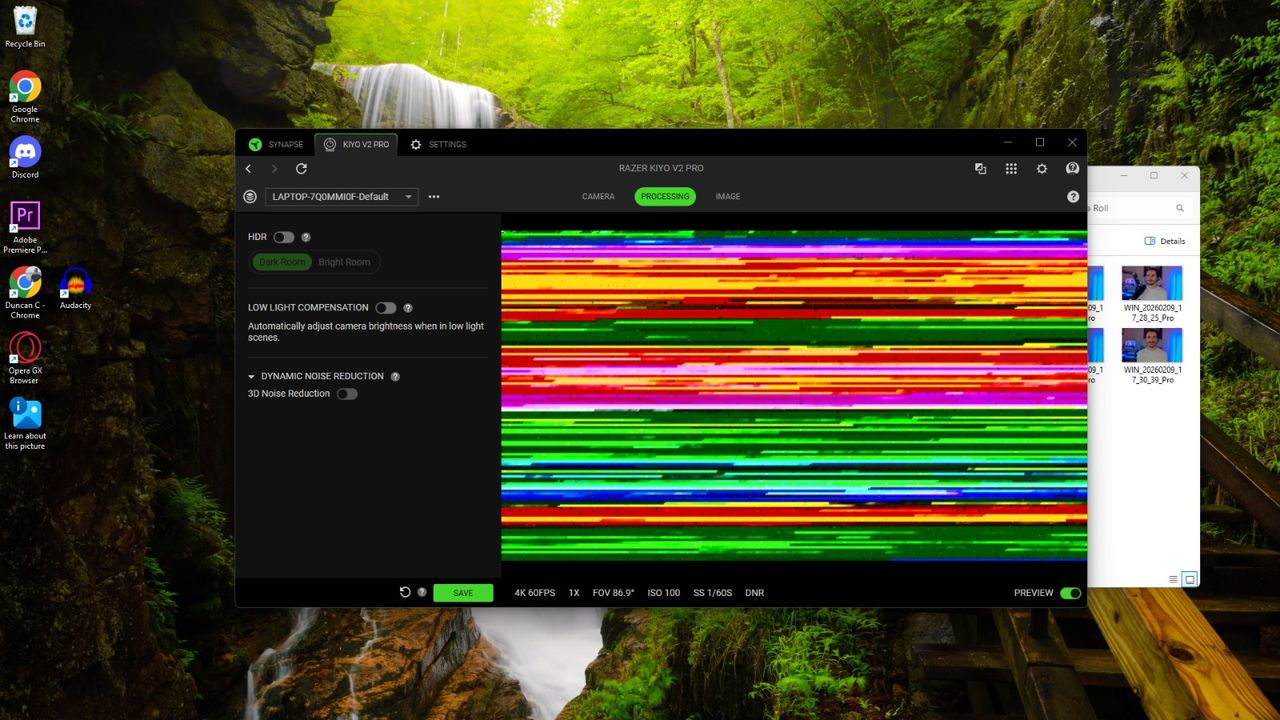Open the Settings tab in Synapse
1280x720 pixels.
438,144
